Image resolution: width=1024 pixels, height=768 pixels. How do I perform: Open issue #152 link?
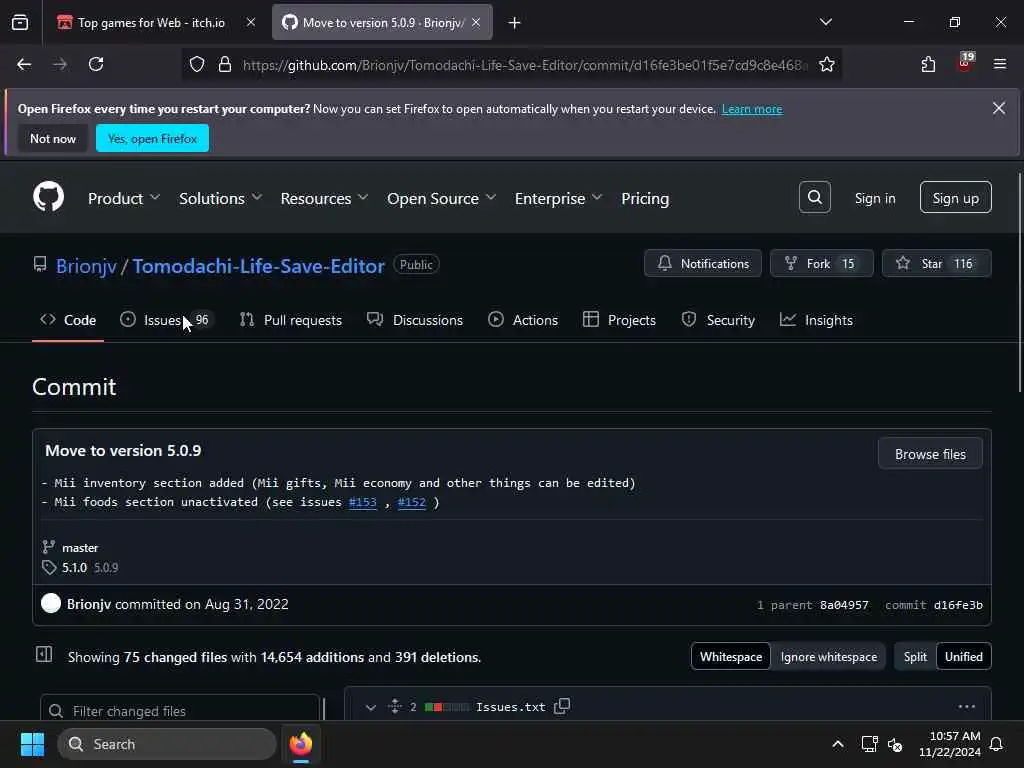[411, 502]
